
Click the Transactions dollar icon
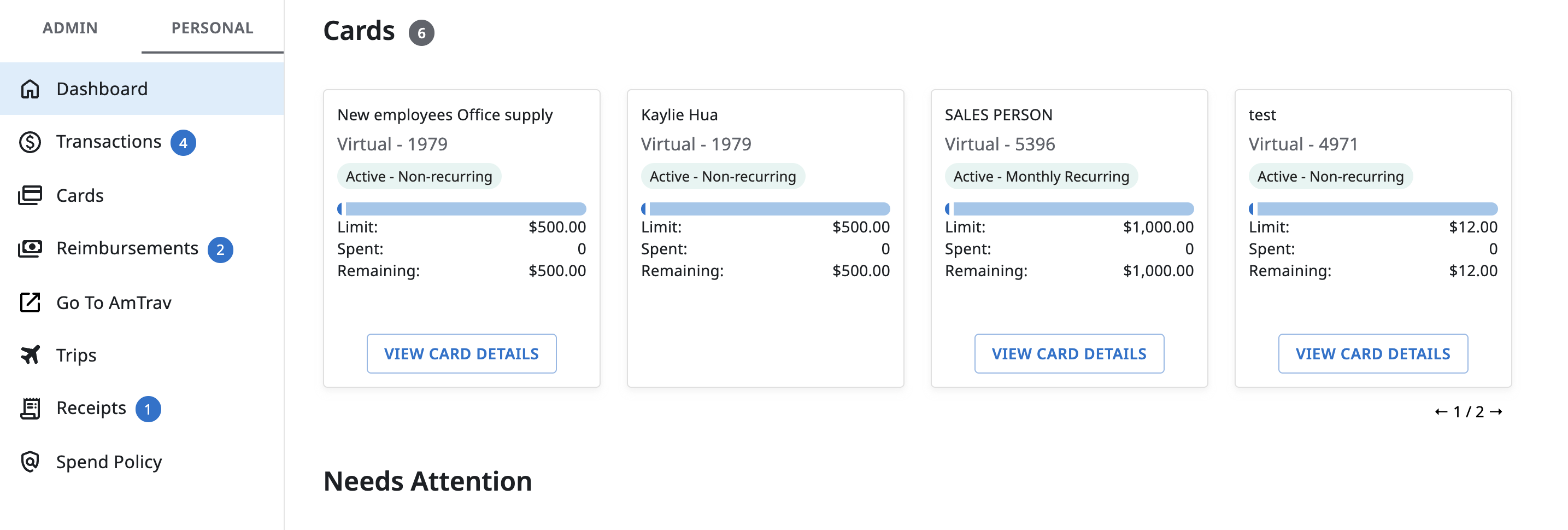(30, 142)
